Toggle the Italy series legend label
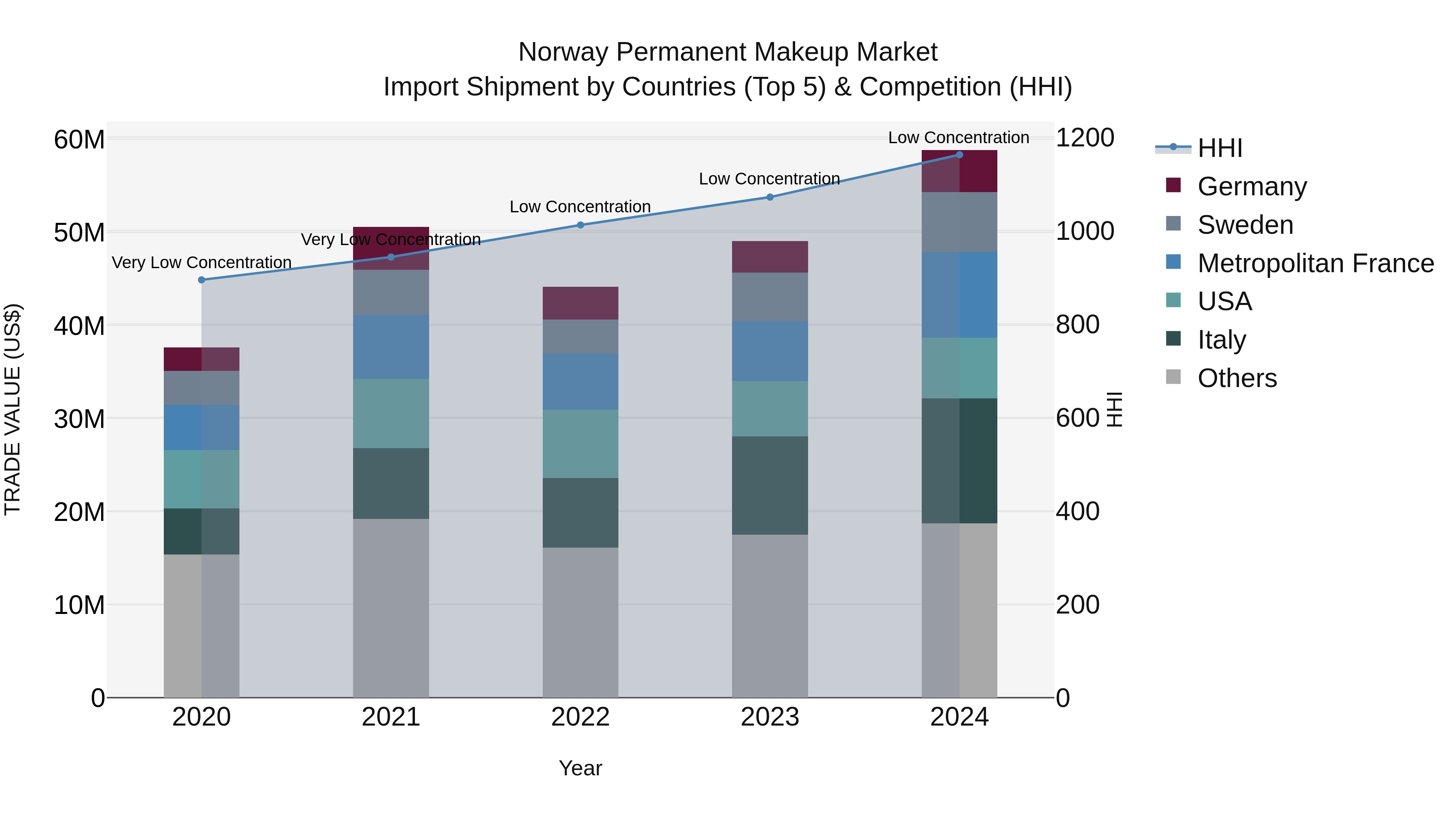The height and width of the screenshot is (819, 1456). pos(1222,340)
